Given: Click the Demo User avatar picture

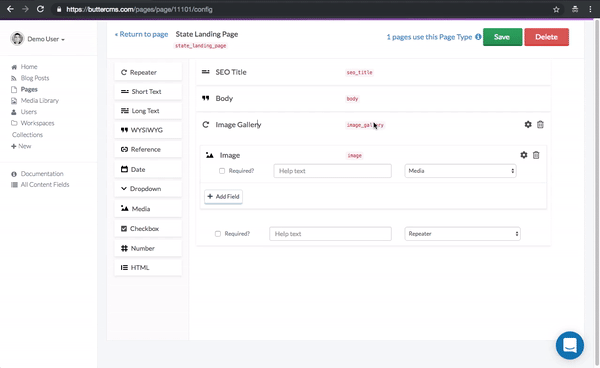Looking at the screenshot, I should [x=17, y=39].
